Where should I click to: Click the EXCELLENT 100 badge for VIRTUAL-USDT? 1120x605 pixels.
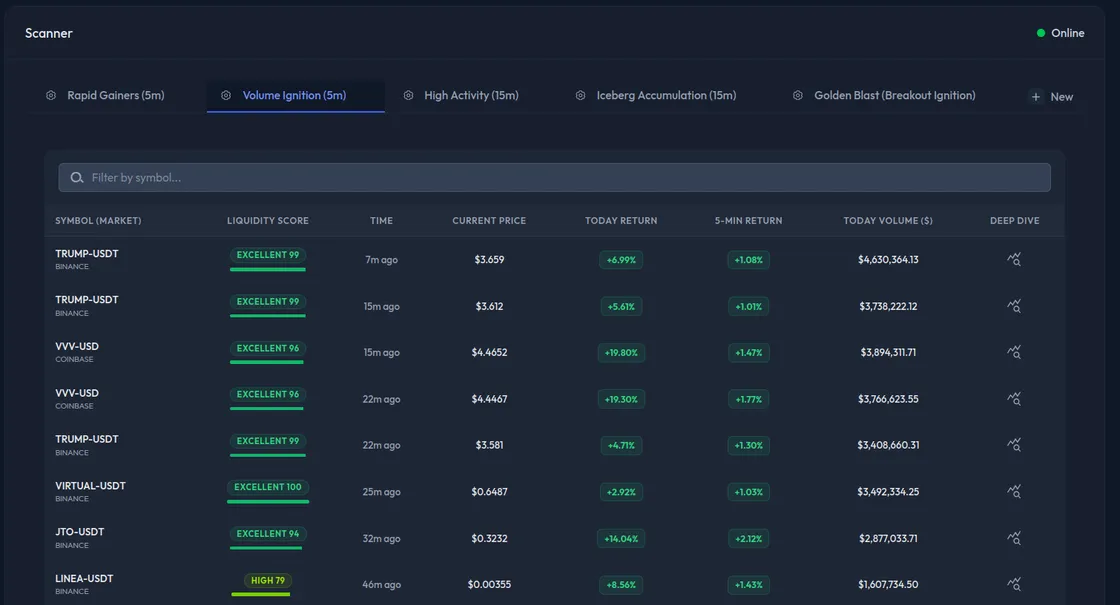267,487
